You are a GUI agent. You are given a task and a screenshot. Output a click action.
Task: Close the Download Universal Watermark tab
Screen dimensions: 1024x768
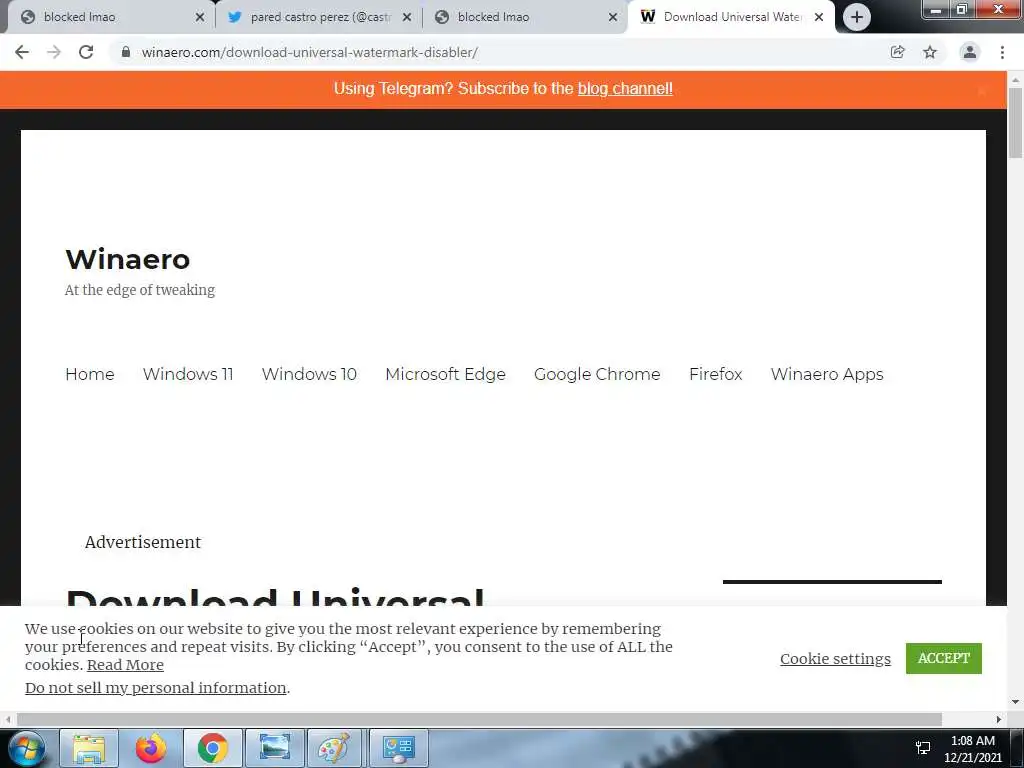pyautogui.click(x=819, y=17)
